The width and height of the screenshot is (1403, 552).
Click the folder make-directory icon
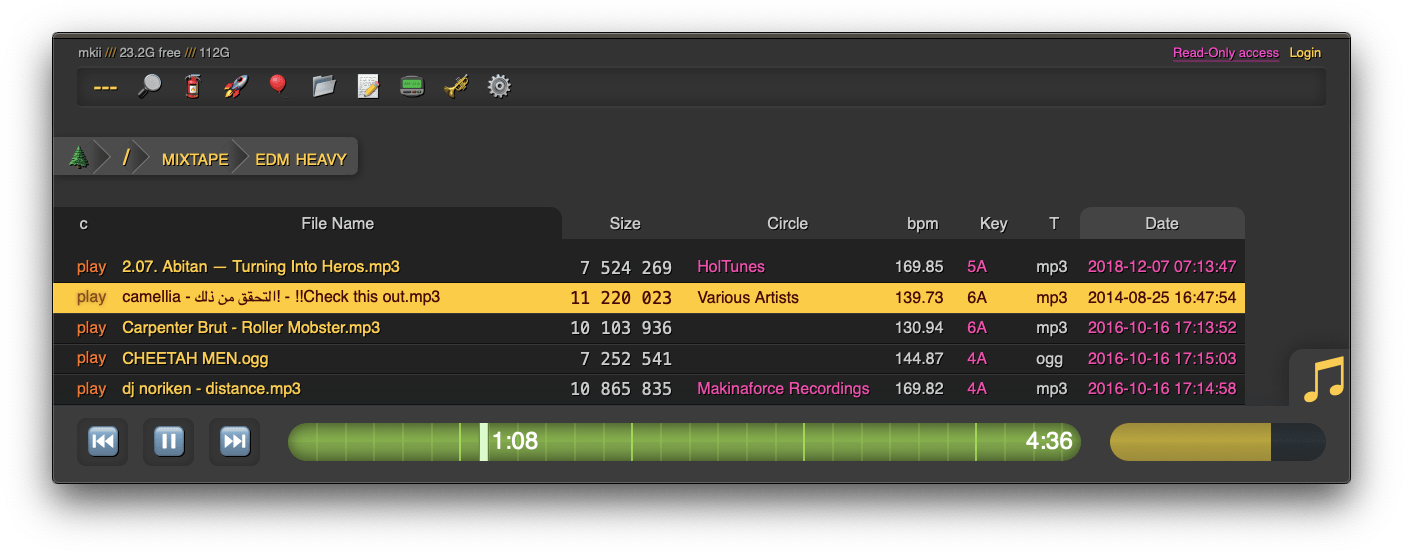(323, 86)
